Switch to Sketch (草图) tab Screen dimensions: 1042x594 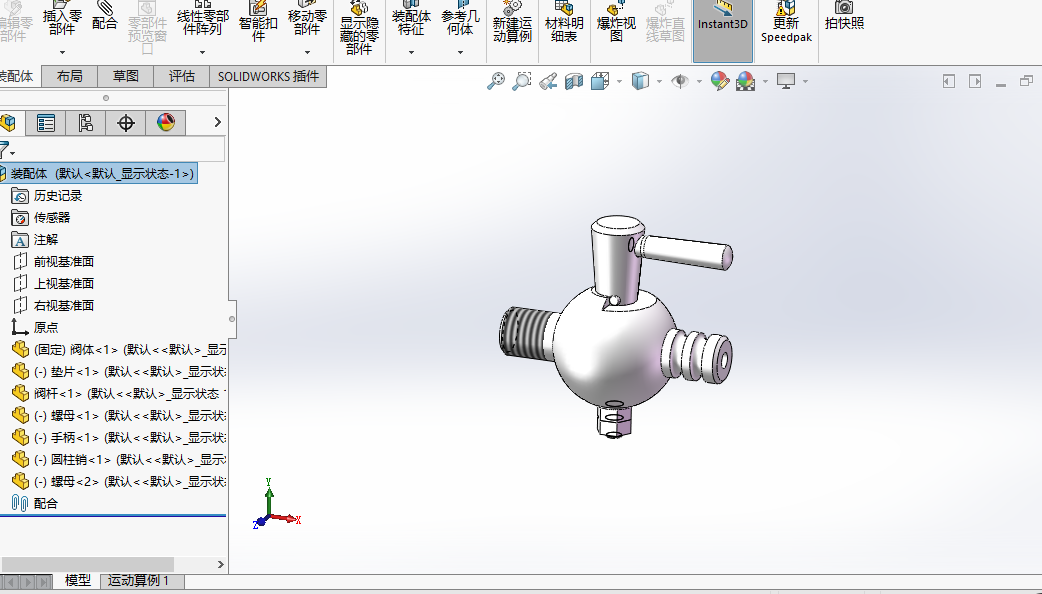[125, 76]
